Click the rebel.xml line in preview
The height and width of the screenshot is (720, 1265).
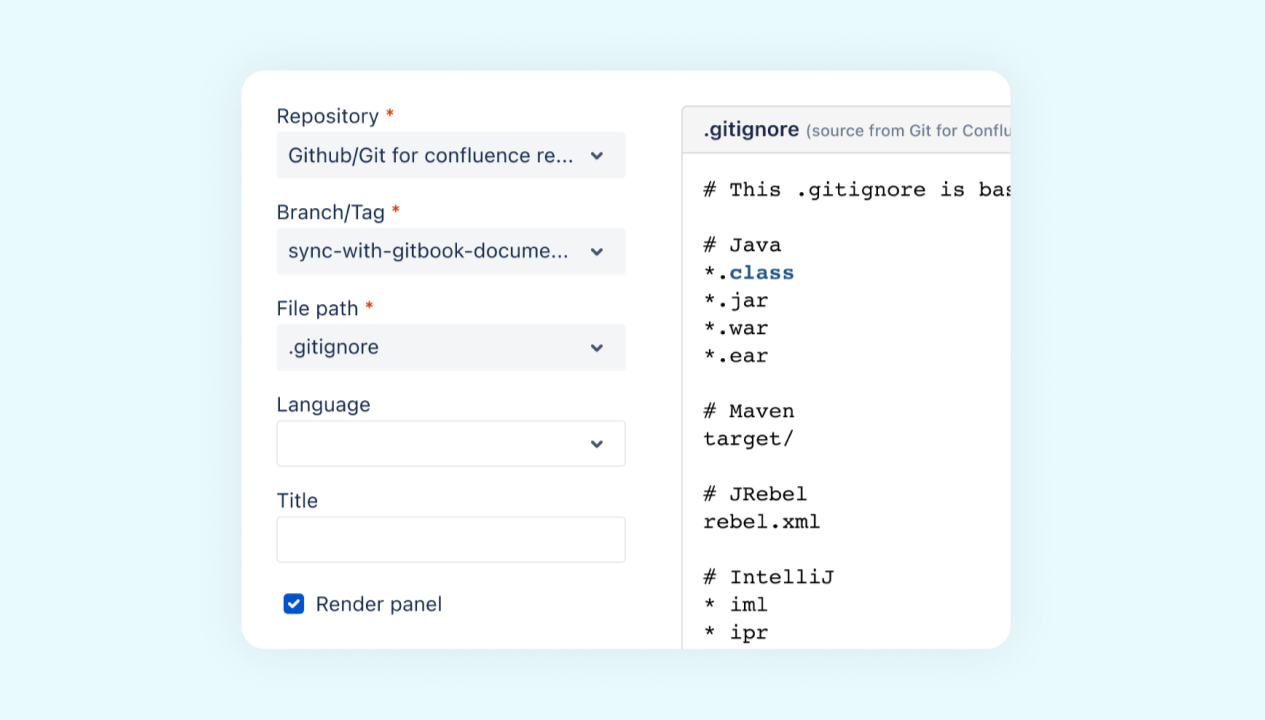pyautogui.click(x=761, y=521)
